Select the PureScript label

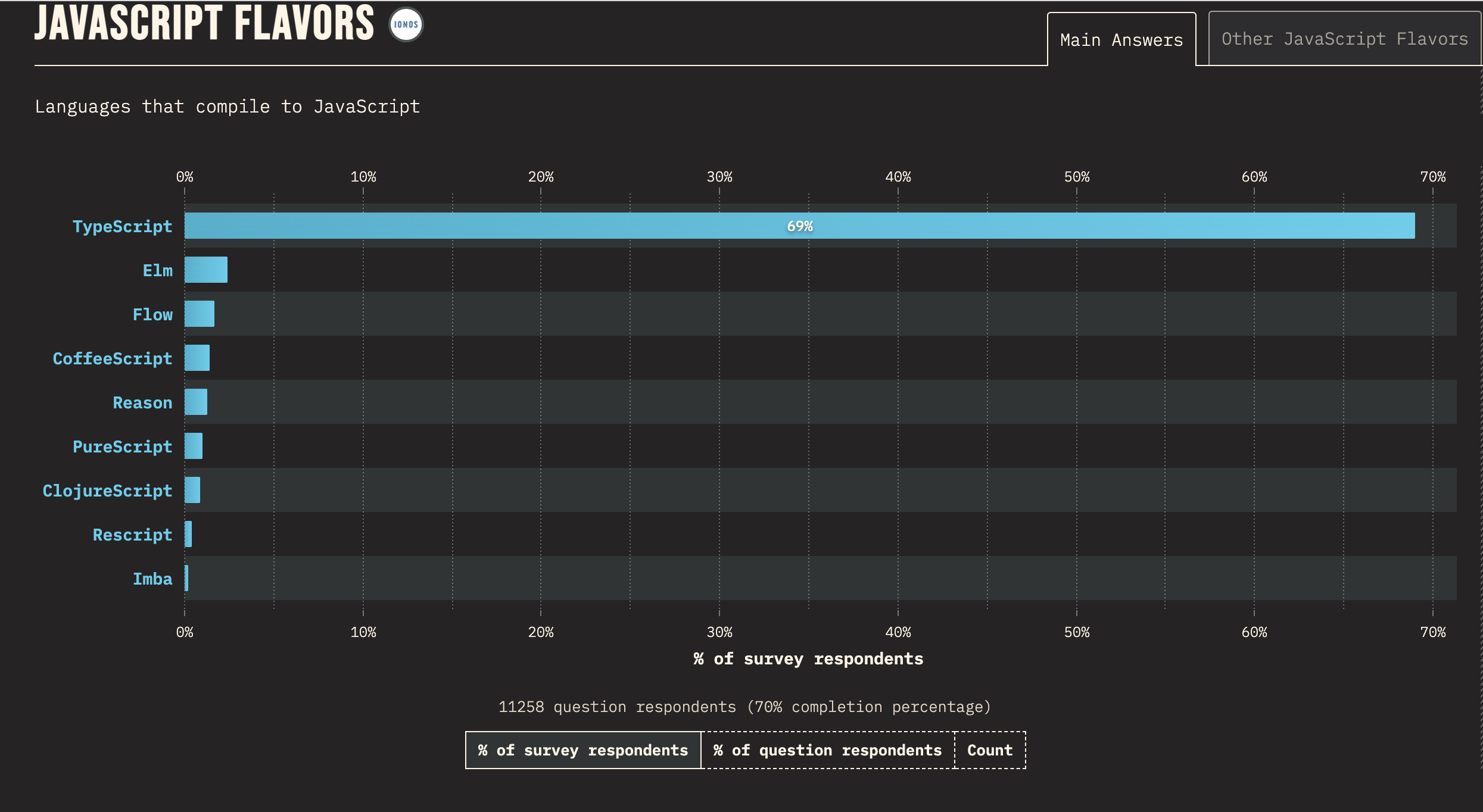[122, 446]
